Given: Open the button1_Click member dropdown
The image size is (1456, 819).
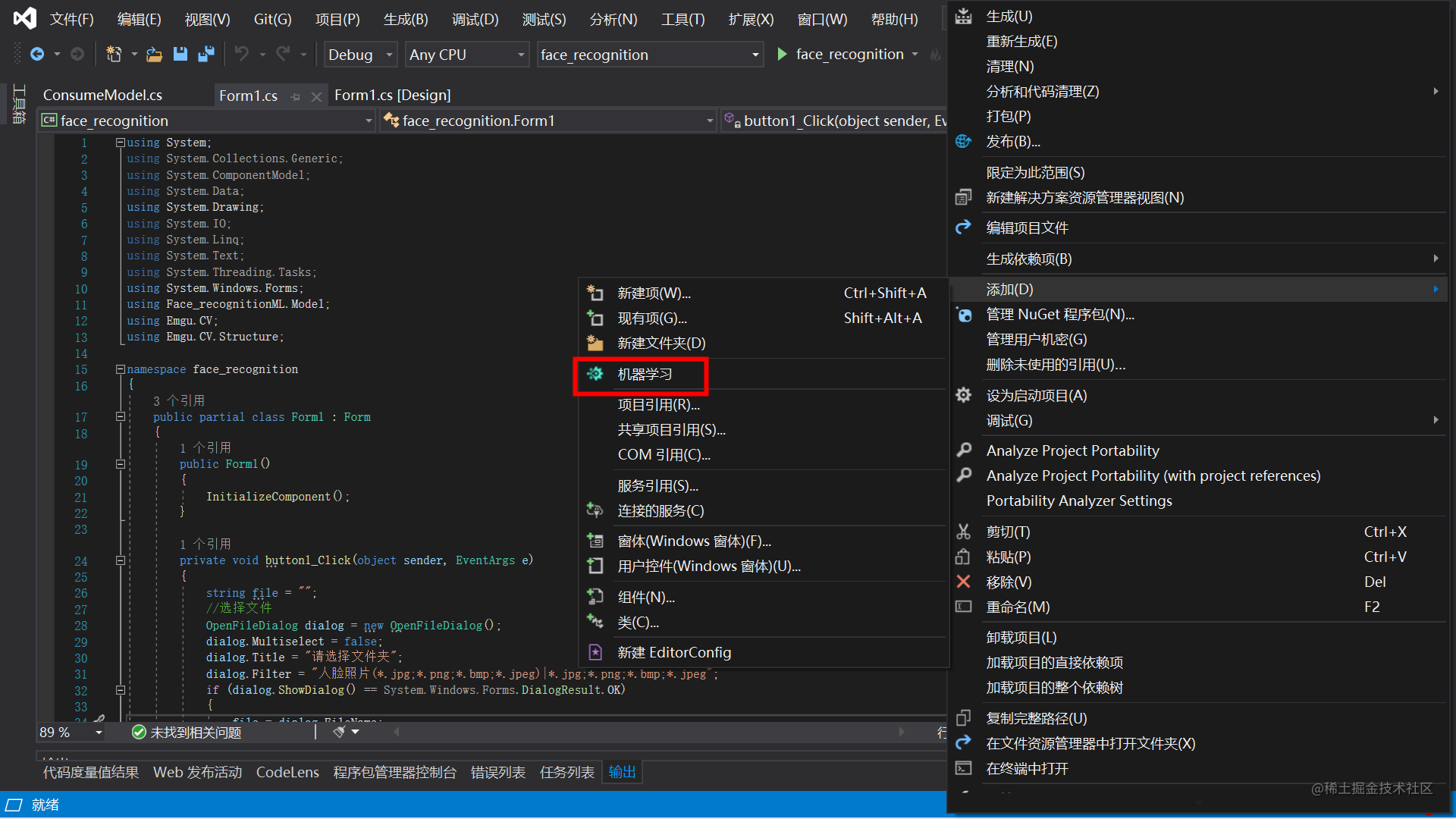Looking at the screenshot, I should click(834, 121).
